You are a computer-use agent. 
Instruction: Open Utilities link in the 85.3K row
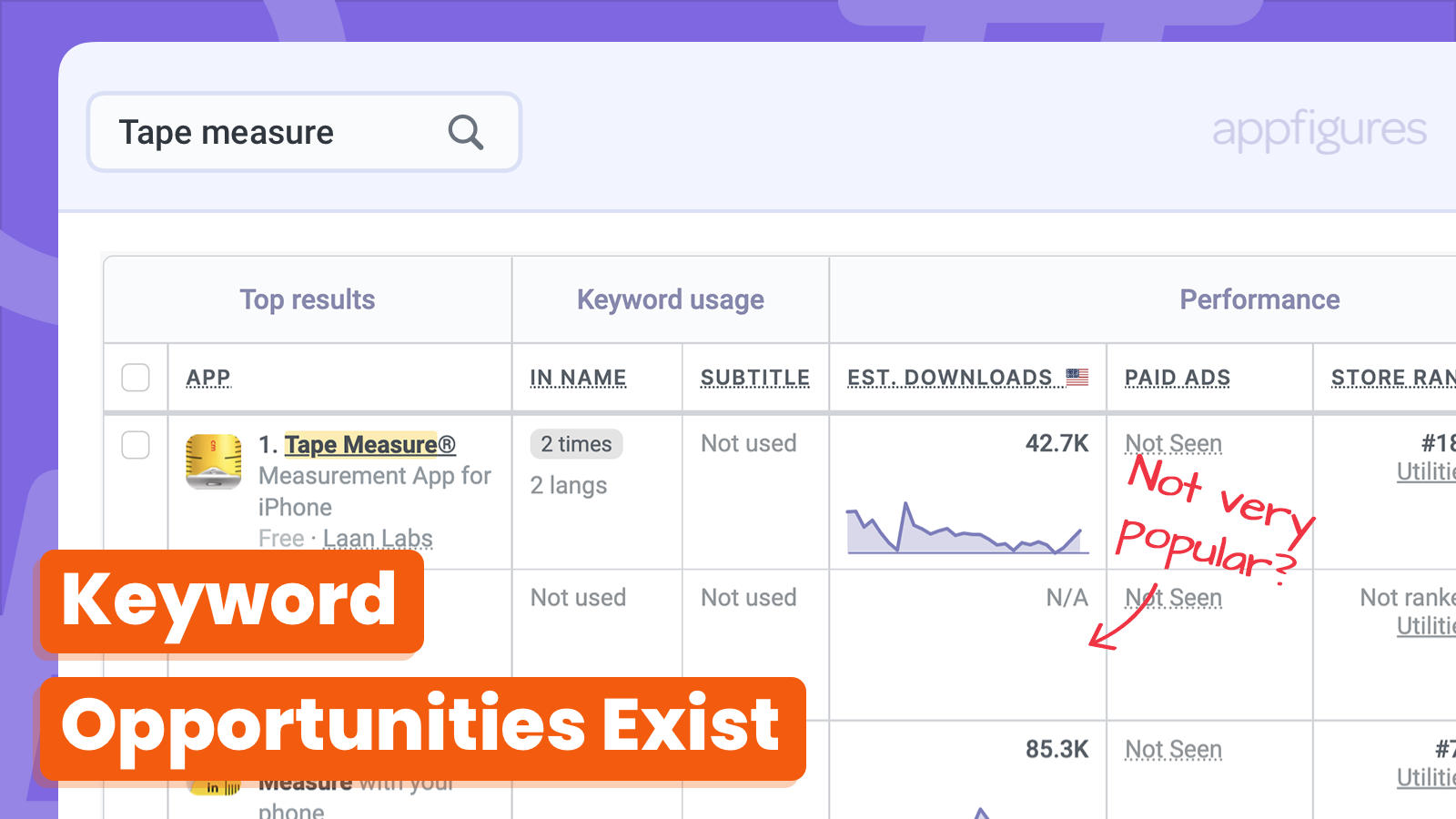coord(1426,777)
